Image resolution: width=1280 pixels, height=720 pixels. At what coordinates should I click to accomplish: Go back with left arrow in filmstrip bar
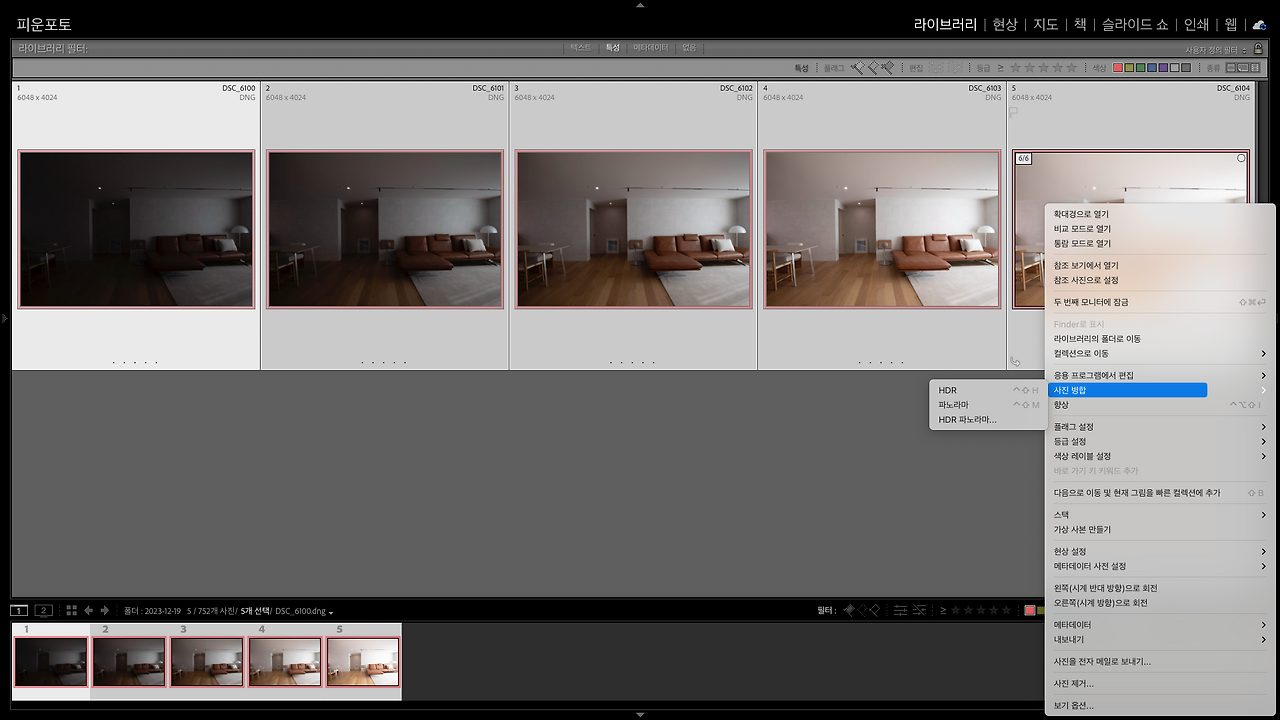(88, 610)
